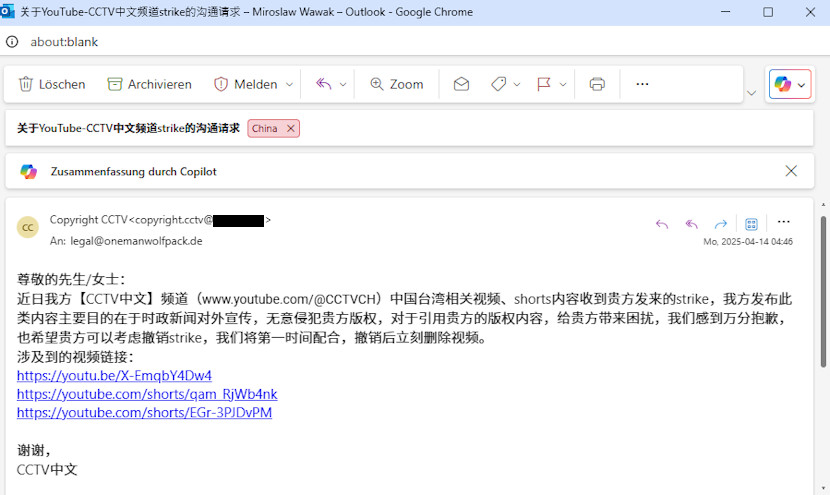Screen dimensions: 830x495
Task: Print the email using printer icon
Action: coord(597,84)
